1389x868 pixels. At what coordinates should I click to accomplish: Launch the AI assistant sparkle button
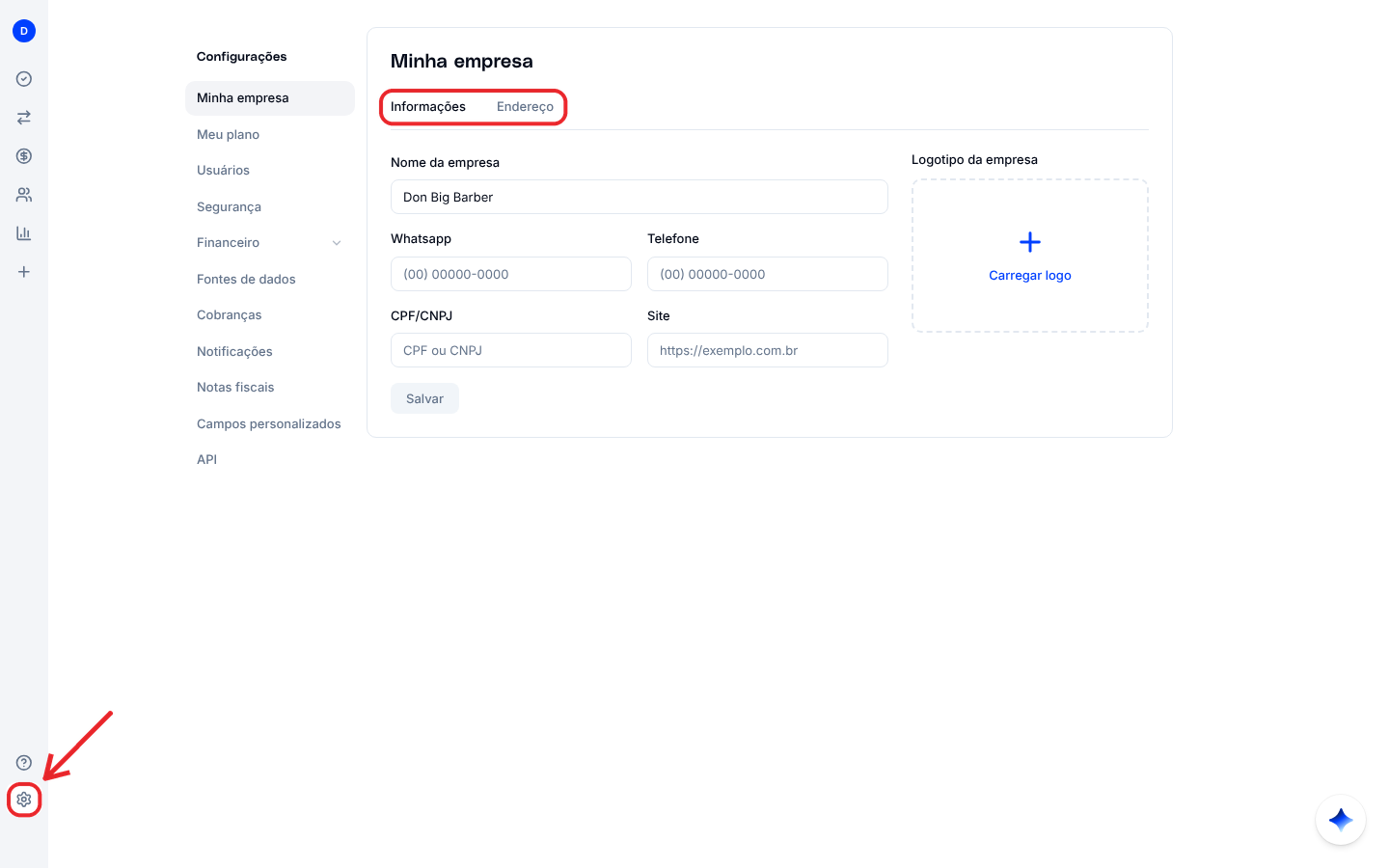click(x=1341, y=820)
